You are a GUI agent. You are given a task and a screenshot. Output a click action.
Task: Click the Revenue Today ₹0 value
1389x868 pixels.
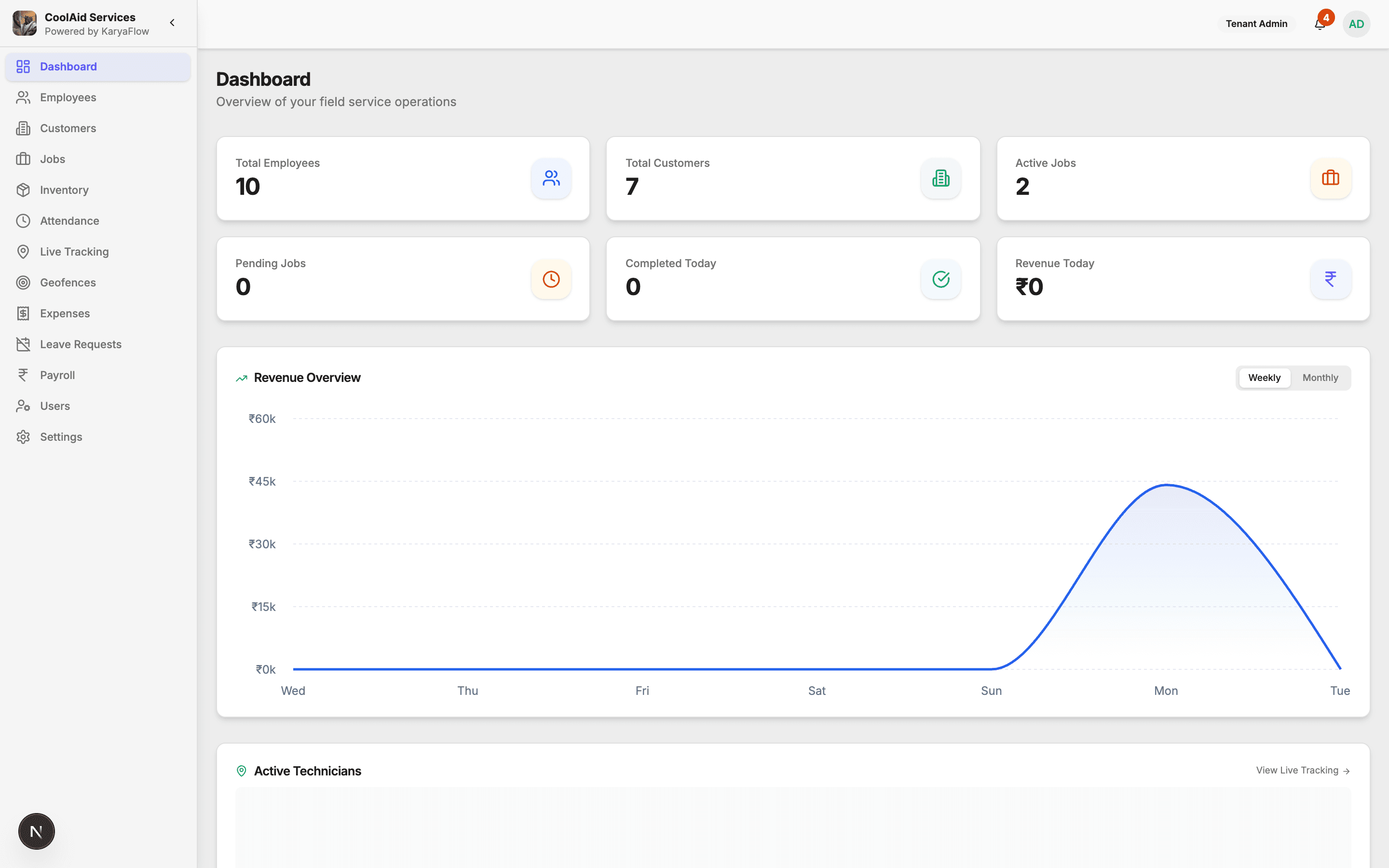point(1029,287)
